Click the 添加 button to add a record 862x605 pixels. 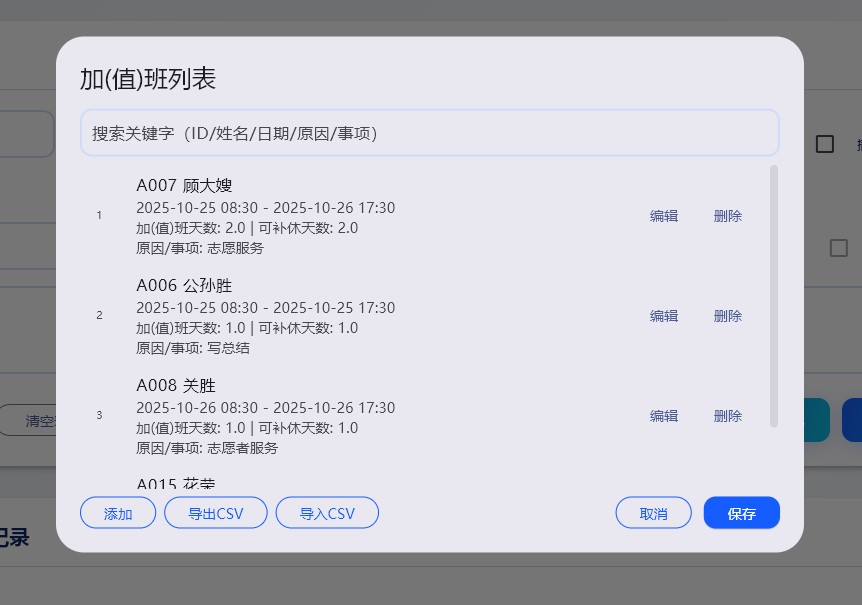pyautogui.click(x=117, y=512)
